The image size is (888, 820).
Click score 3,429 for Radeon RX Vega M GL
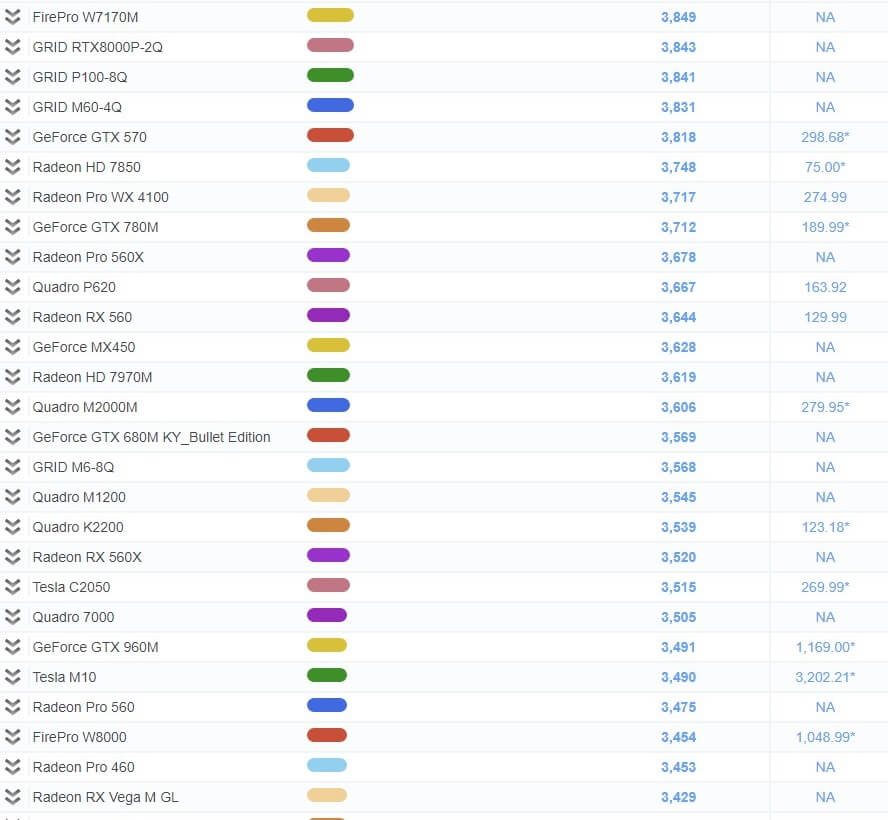point(678,798)
